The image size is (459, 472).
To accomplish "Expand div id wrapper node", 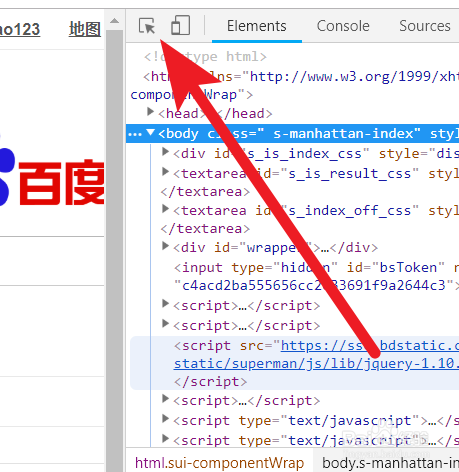I will (x=165, y=246).
